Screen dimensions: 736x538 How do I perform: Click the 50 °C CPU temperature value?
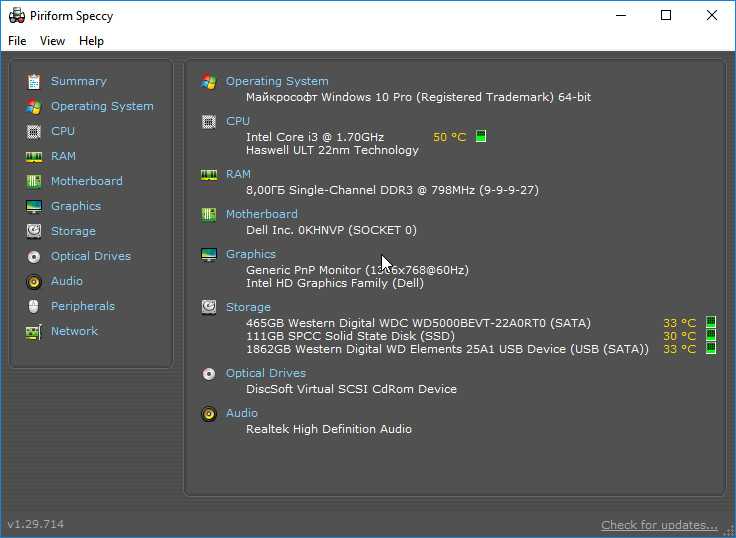coord(449,137)
